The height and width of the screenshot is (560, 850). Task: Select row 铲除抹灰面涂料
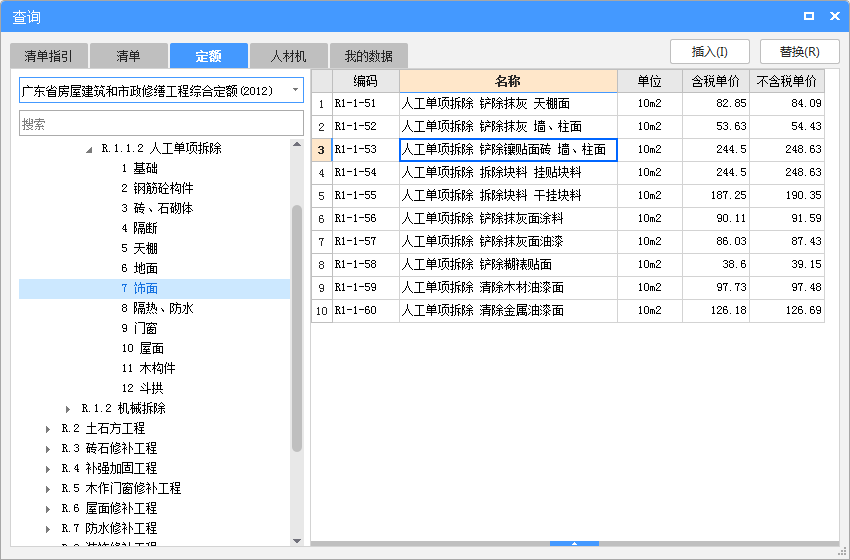coord(508,218)
